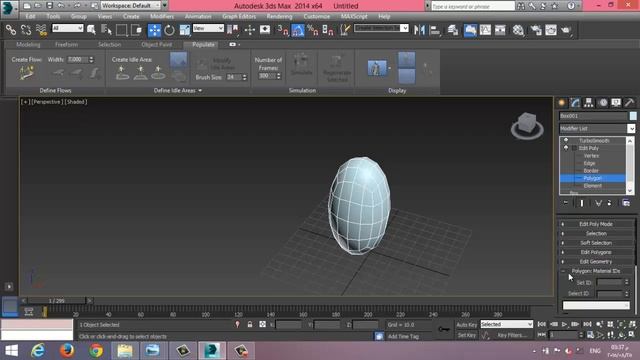The image size is (640, 360).
Task: Click Pin Stack icon below modifier stack
Action: [566, 203]
